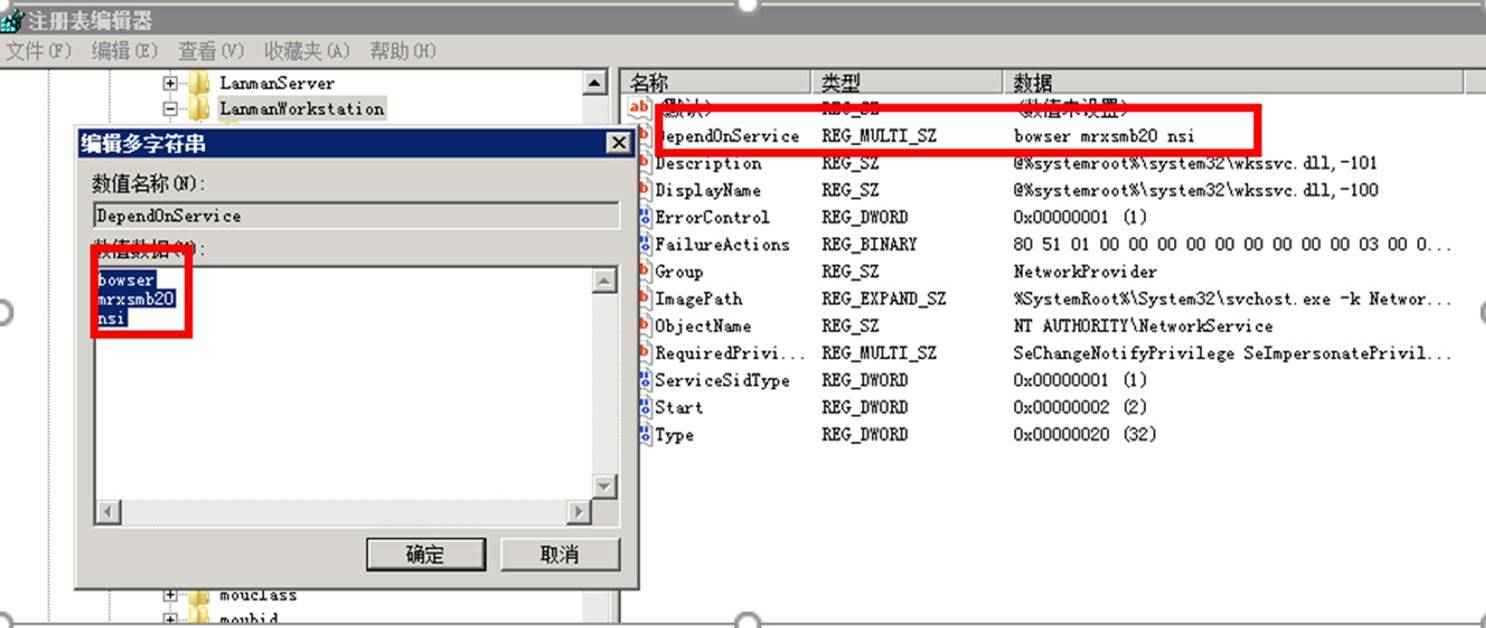Screen dimensions: 1486x628
Task: Click the FailureActions binary value icon
Action: coord(645,245)
